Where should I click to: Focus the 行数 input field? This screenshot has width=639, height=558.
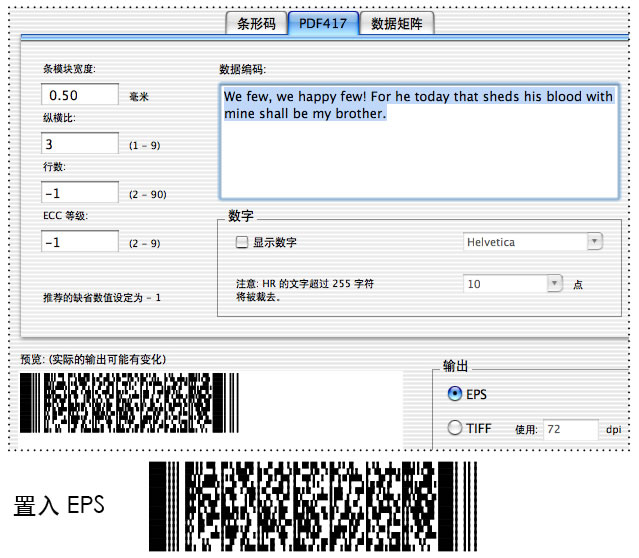(80, 192)
